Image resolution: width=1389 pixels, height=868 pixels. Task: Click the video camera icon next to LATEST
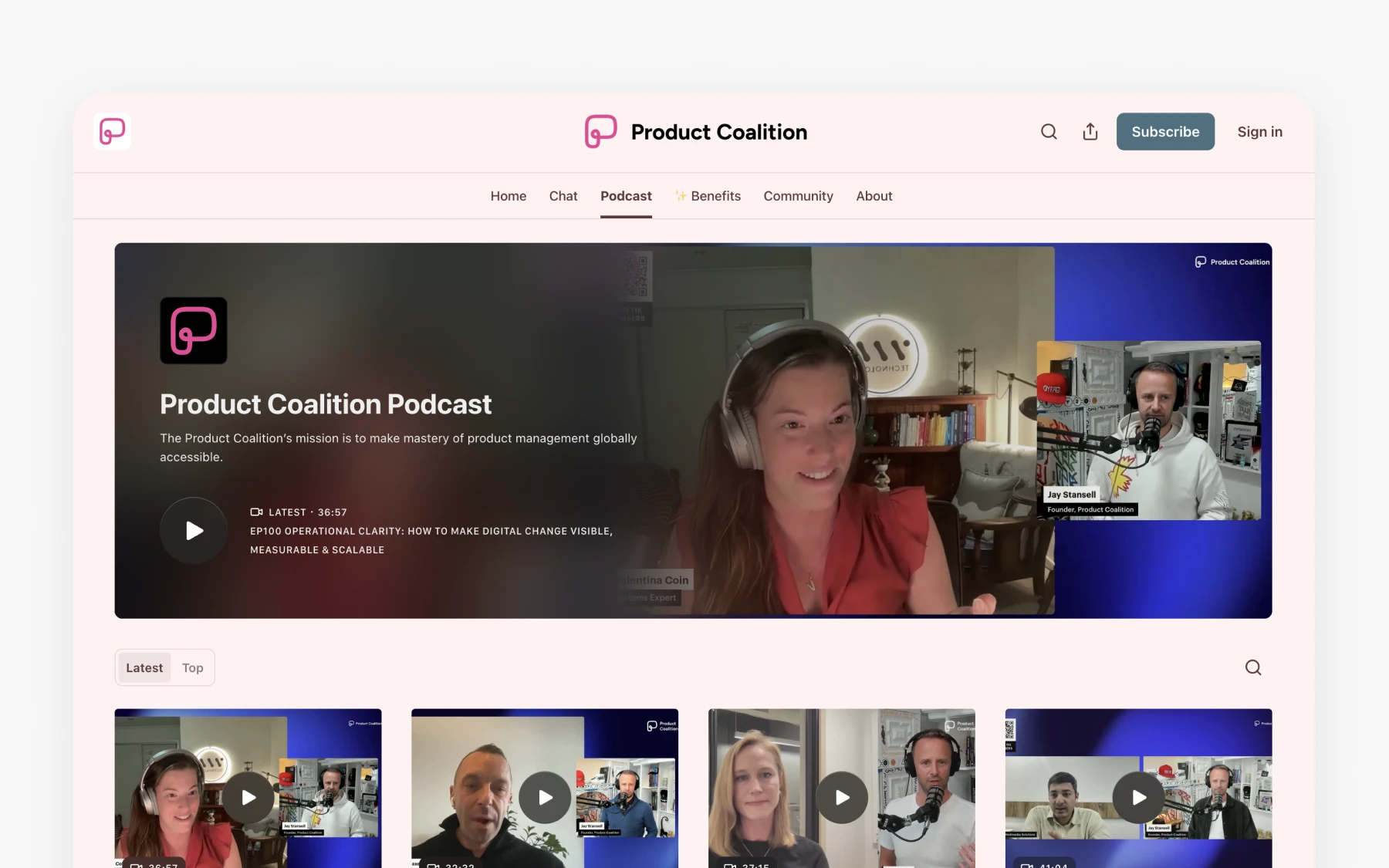click(x=257, y=512)
